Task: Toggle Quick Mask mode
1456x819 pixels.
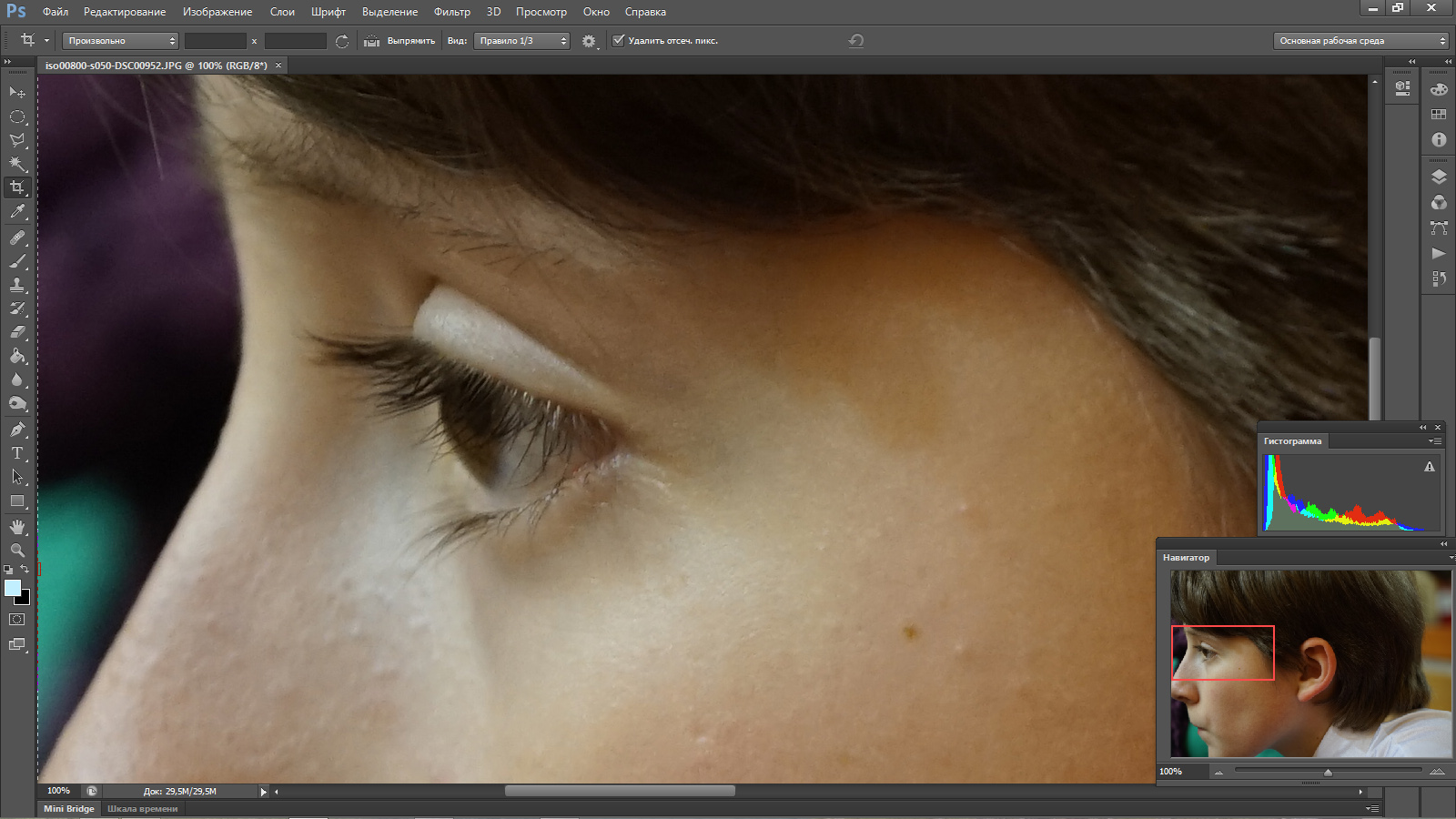Action: [x=17, y=620]
